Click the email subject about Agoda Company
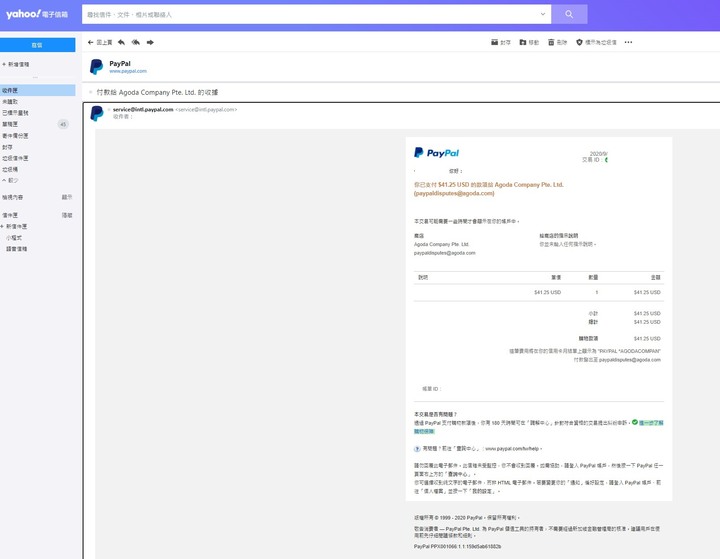 pos(157,92)
